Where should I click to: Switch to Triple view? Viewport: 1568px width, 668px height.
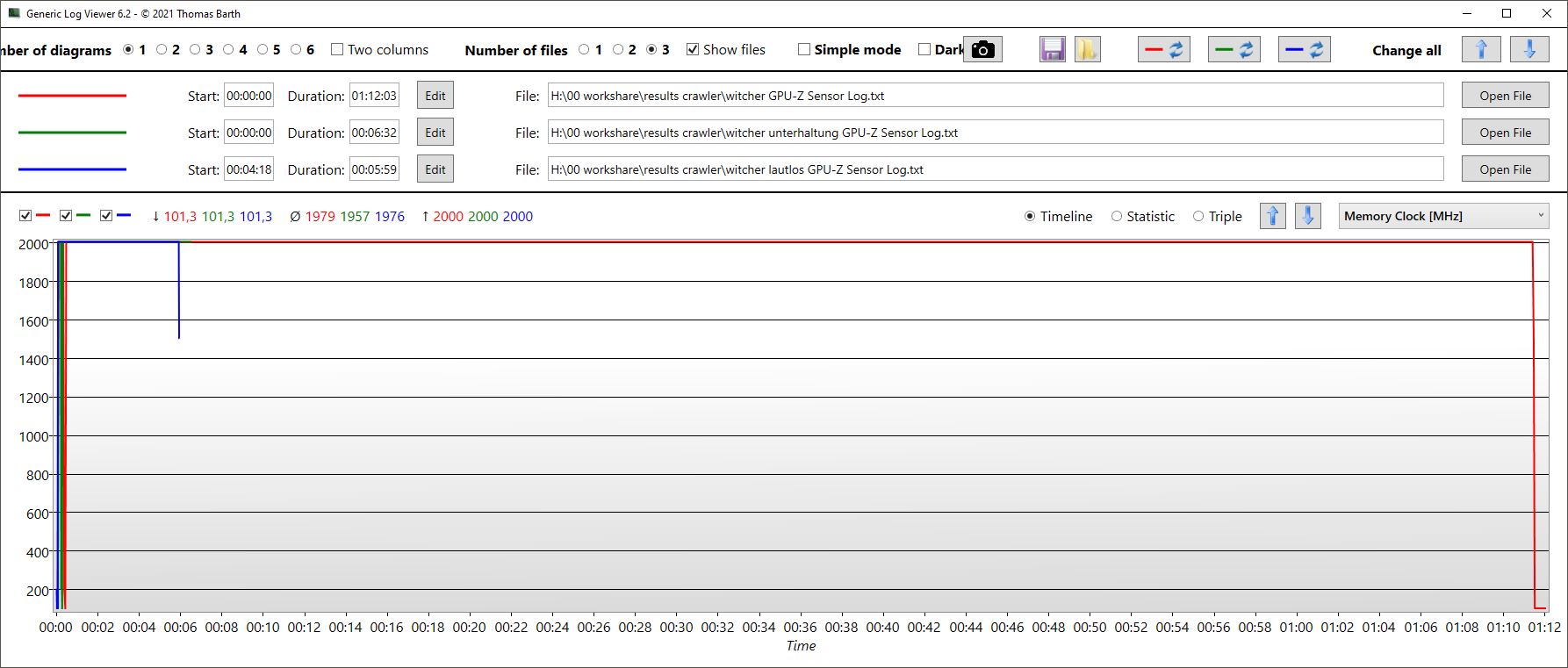click(1198, 217)
